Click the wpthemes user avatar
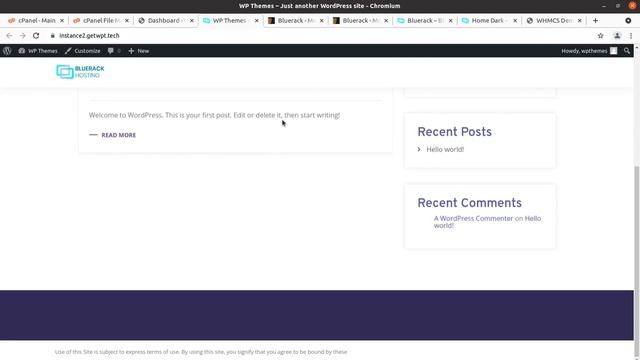The height and width of the screenshot is (360, 640). pyautogui.click(x=613, y=51)
